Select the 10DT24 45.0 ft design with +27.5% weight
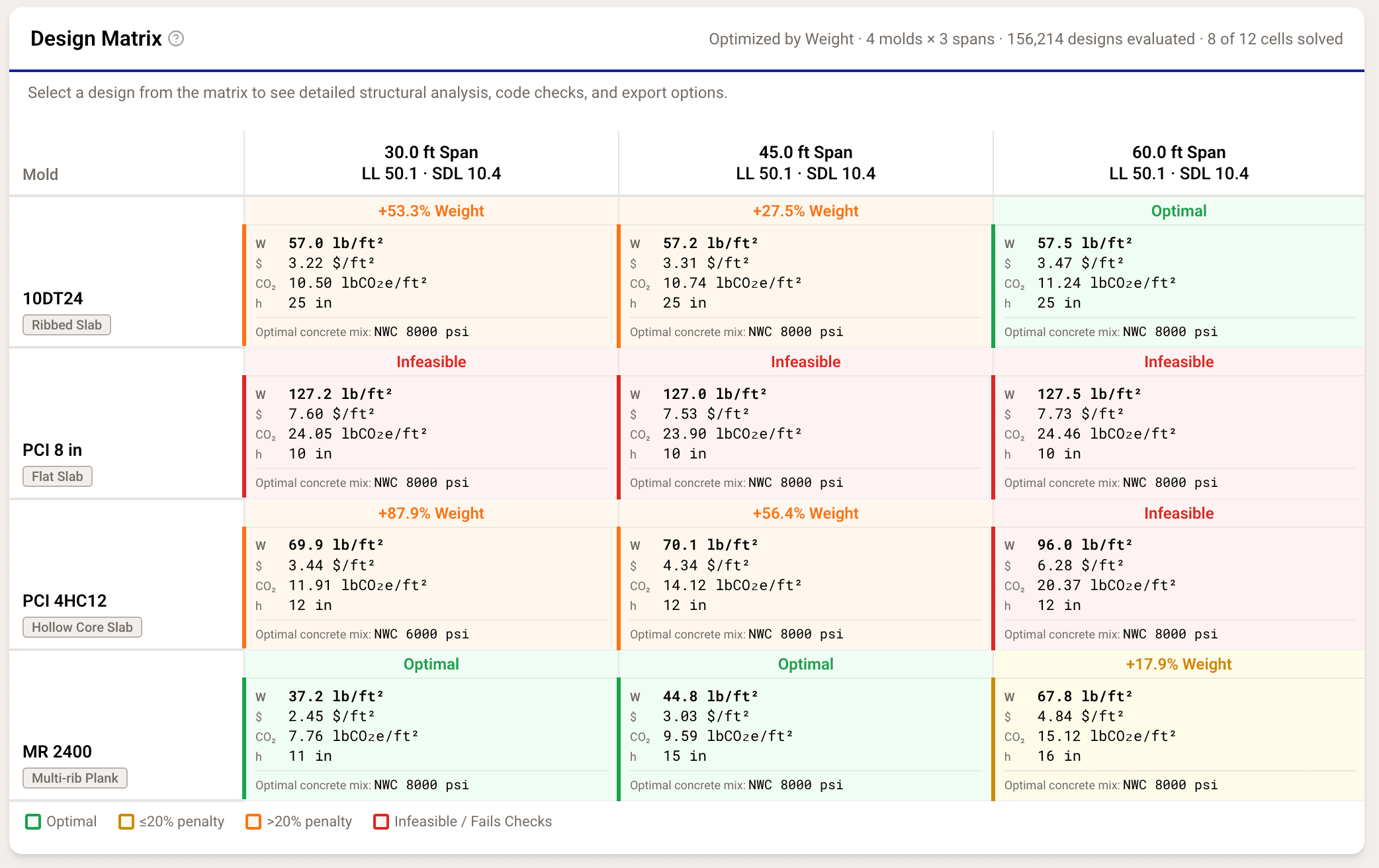 coord(805,272)
